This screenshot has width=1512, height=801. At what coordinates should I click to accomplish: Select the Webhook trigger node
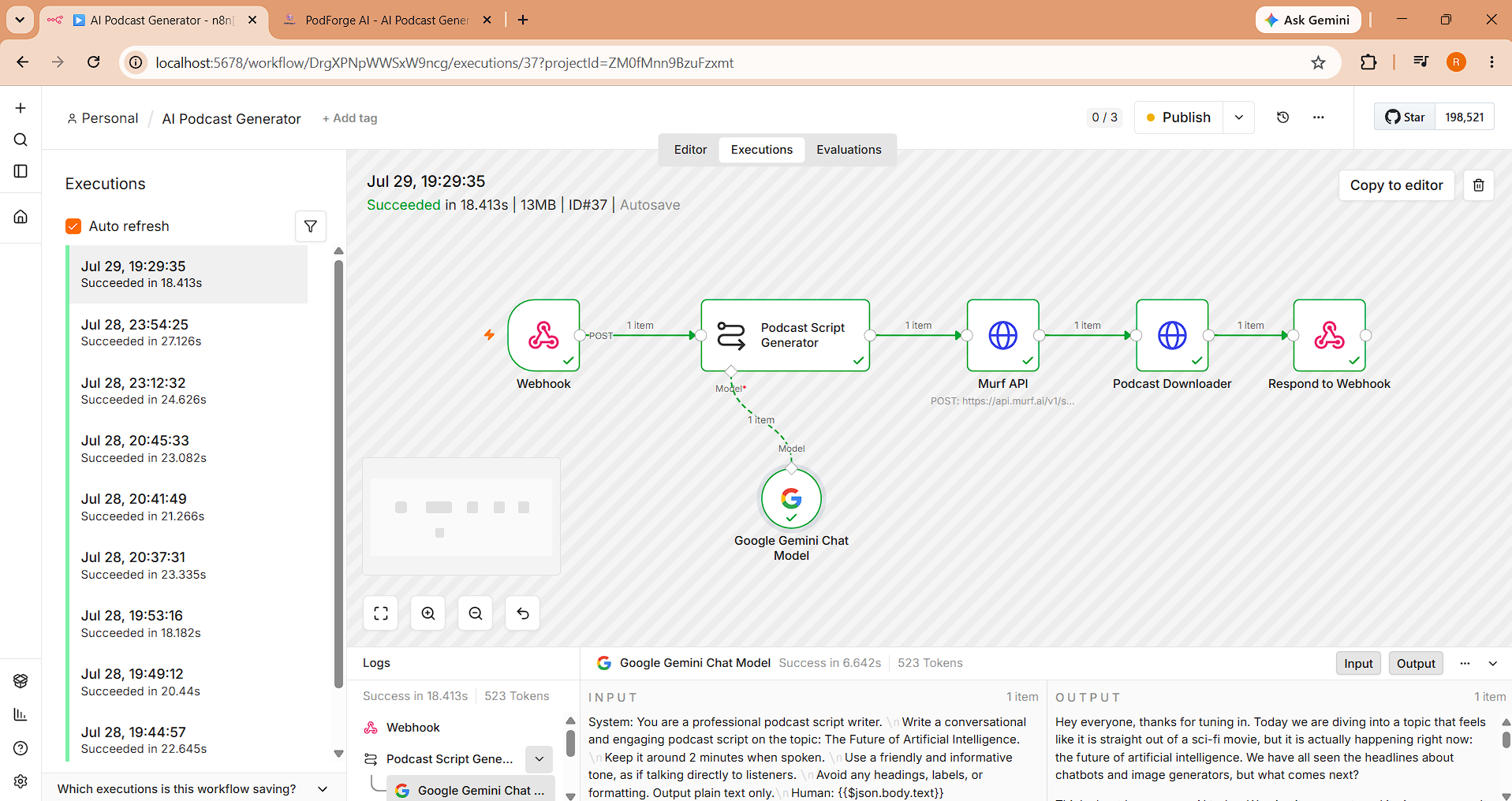pos(543,335)
